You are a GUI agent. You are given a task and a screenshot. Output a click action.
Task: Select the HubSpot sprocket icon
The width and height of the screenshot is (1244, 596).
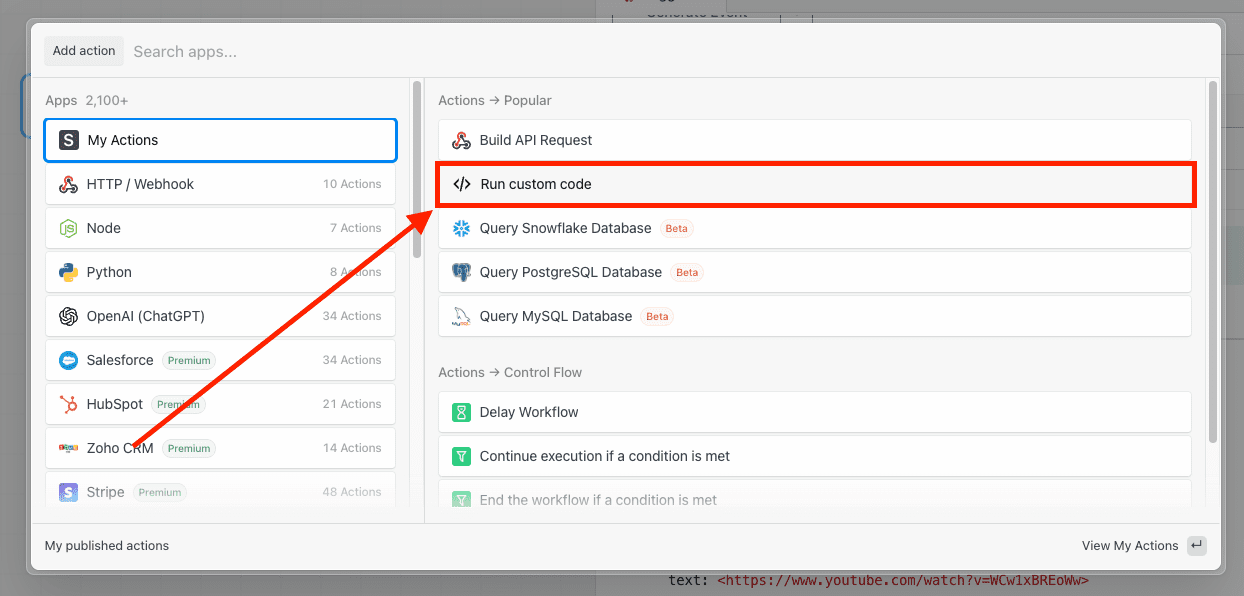(x=68, y=404)
